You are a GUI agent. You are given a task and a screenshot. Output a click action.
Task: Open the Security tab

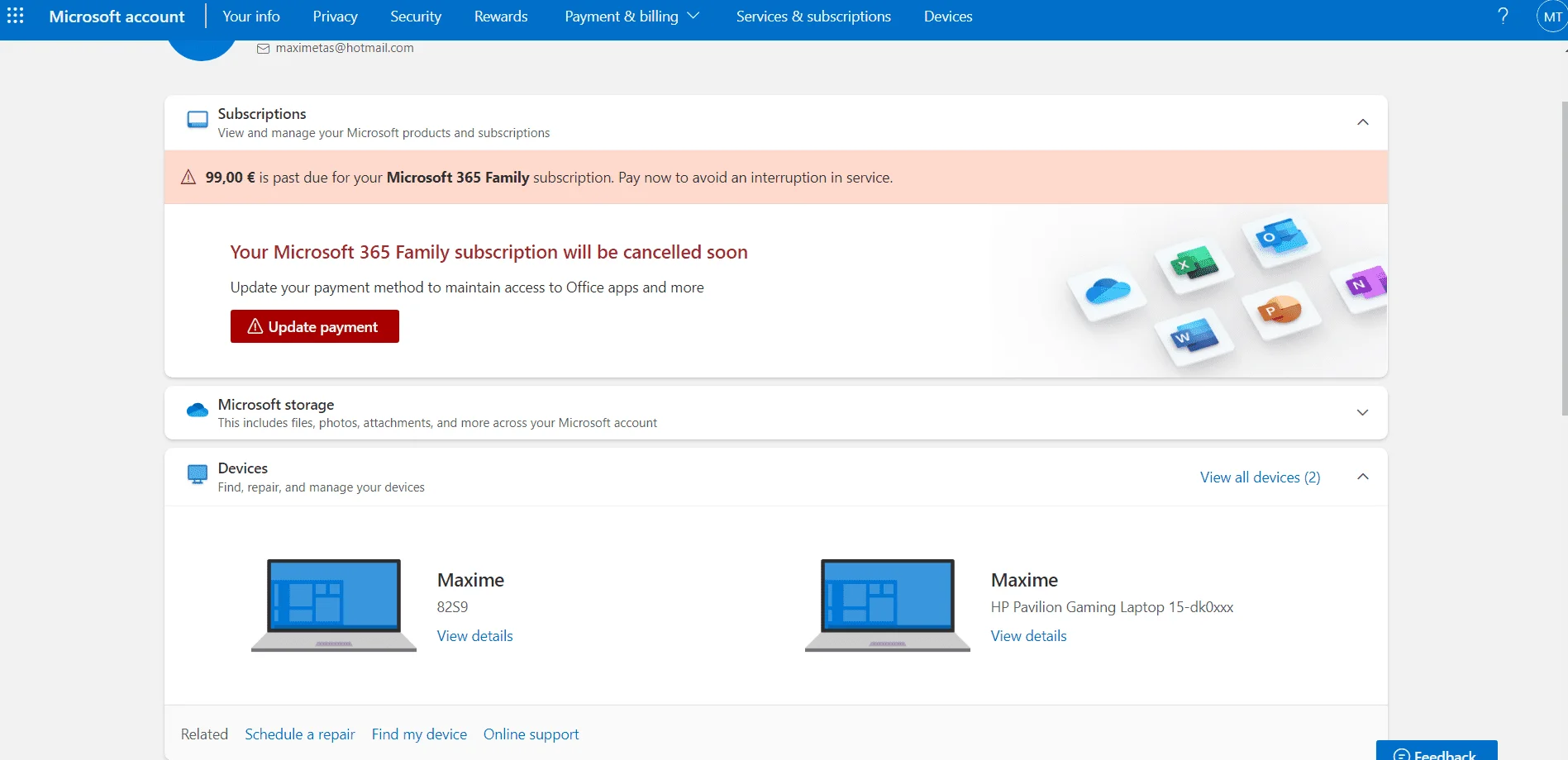point(416,17)
